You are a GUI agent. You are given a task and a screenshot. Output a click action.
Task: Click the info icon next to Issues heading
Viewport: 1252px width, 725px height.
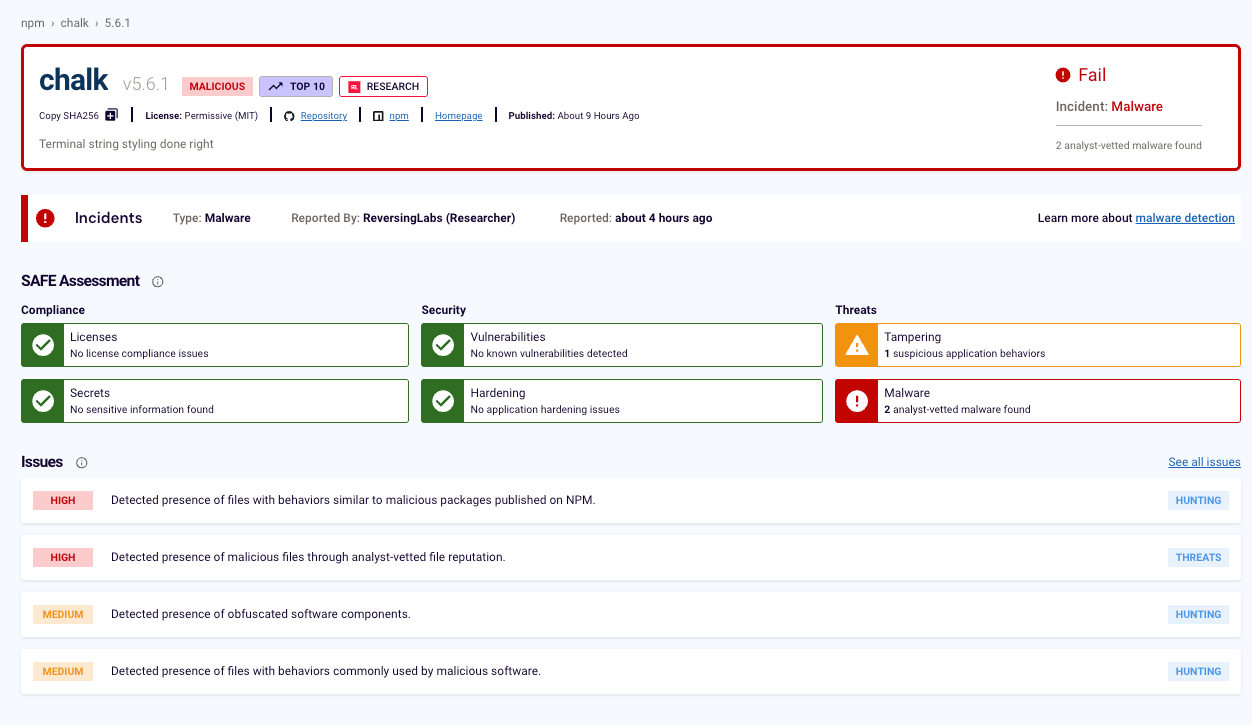[x=81, y=462]
